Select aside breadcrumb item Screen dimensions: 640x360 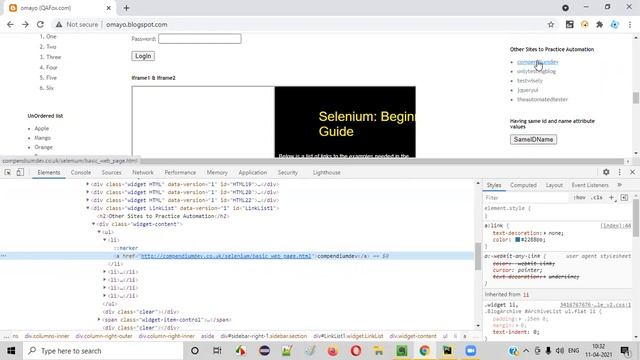[207, 336]
